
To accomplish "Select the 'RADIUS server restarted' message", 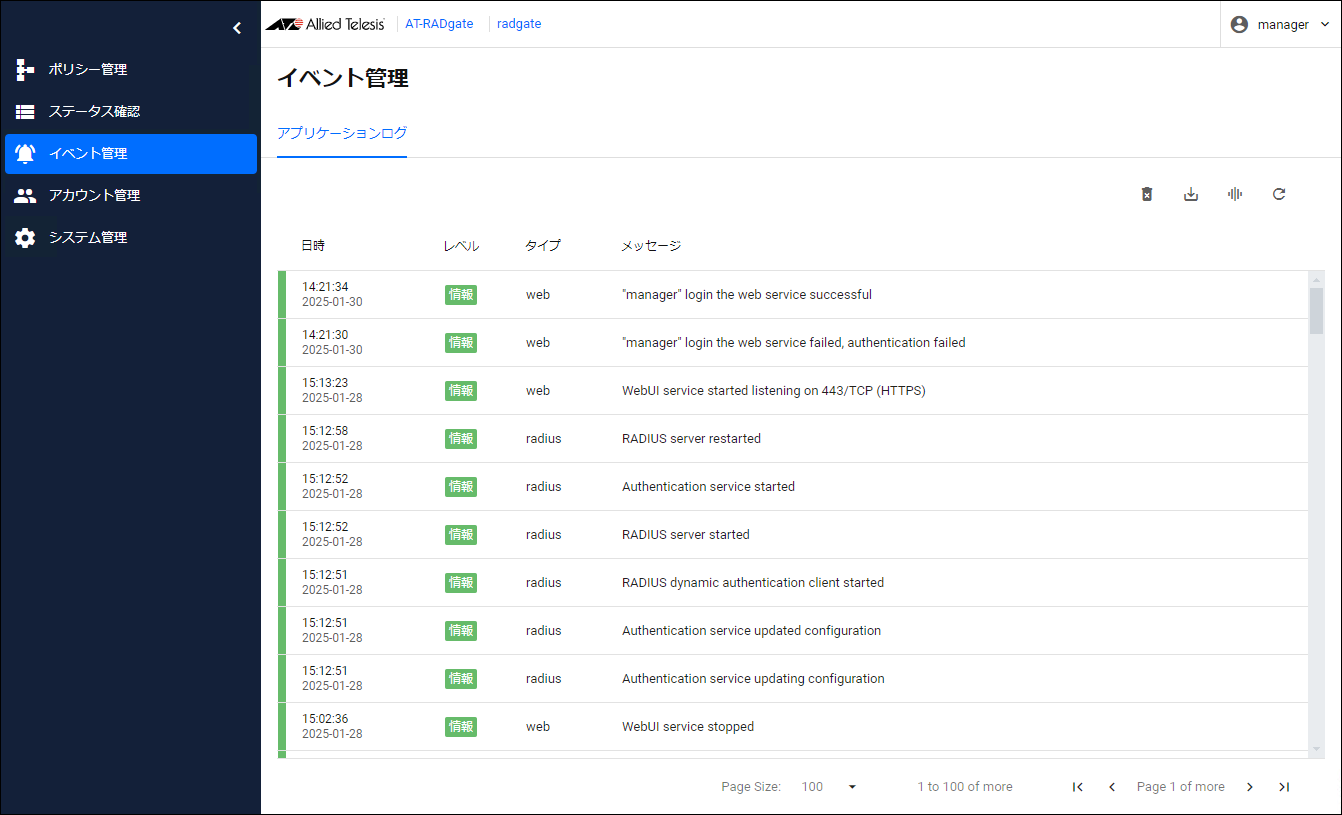I will (x=691, y=439).
